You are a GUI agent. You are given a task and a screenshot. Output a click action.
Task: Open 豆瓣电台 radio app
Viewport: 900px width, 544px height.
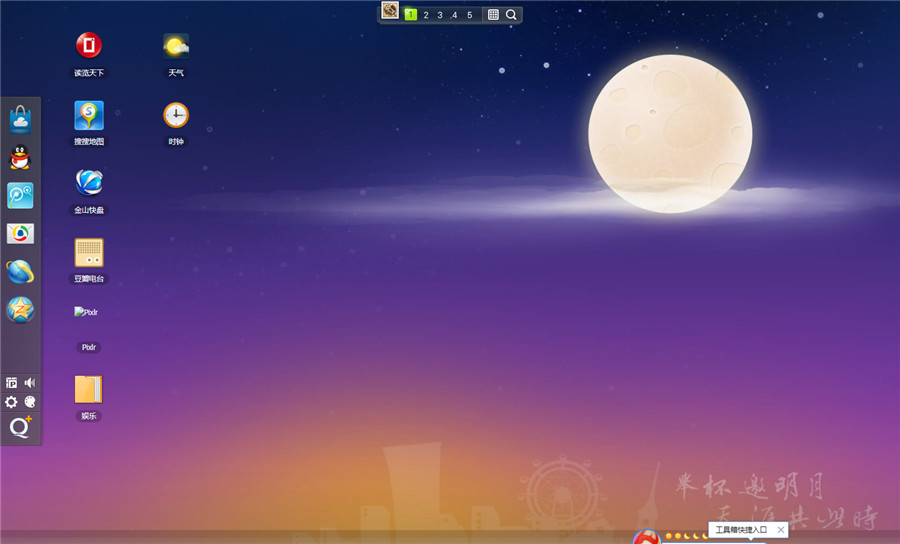pyautogui.click(x=89, y=252)
